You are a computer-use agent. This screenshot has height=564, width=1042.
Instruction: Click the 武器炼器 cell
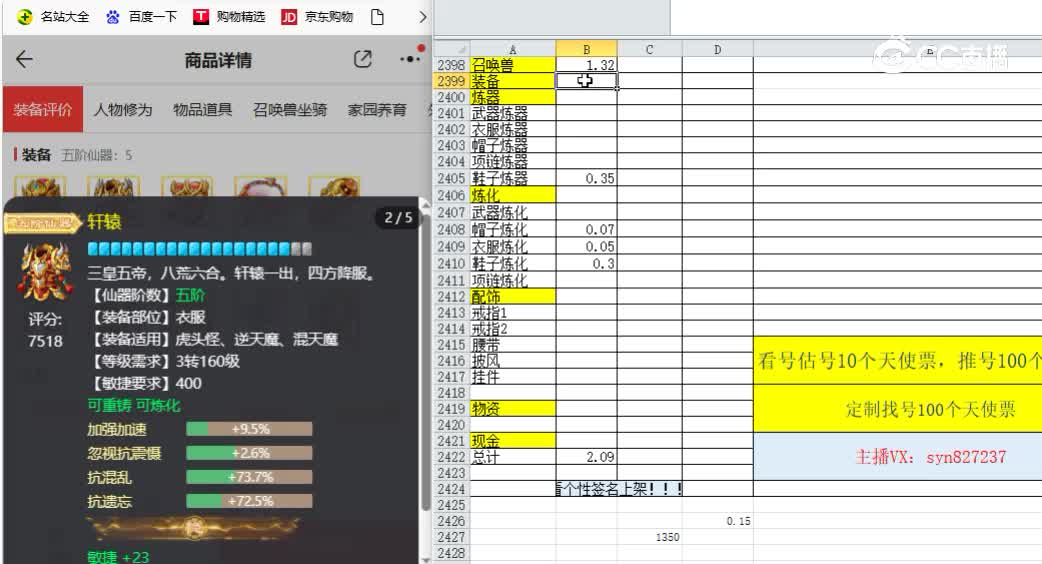coord(512,114)
